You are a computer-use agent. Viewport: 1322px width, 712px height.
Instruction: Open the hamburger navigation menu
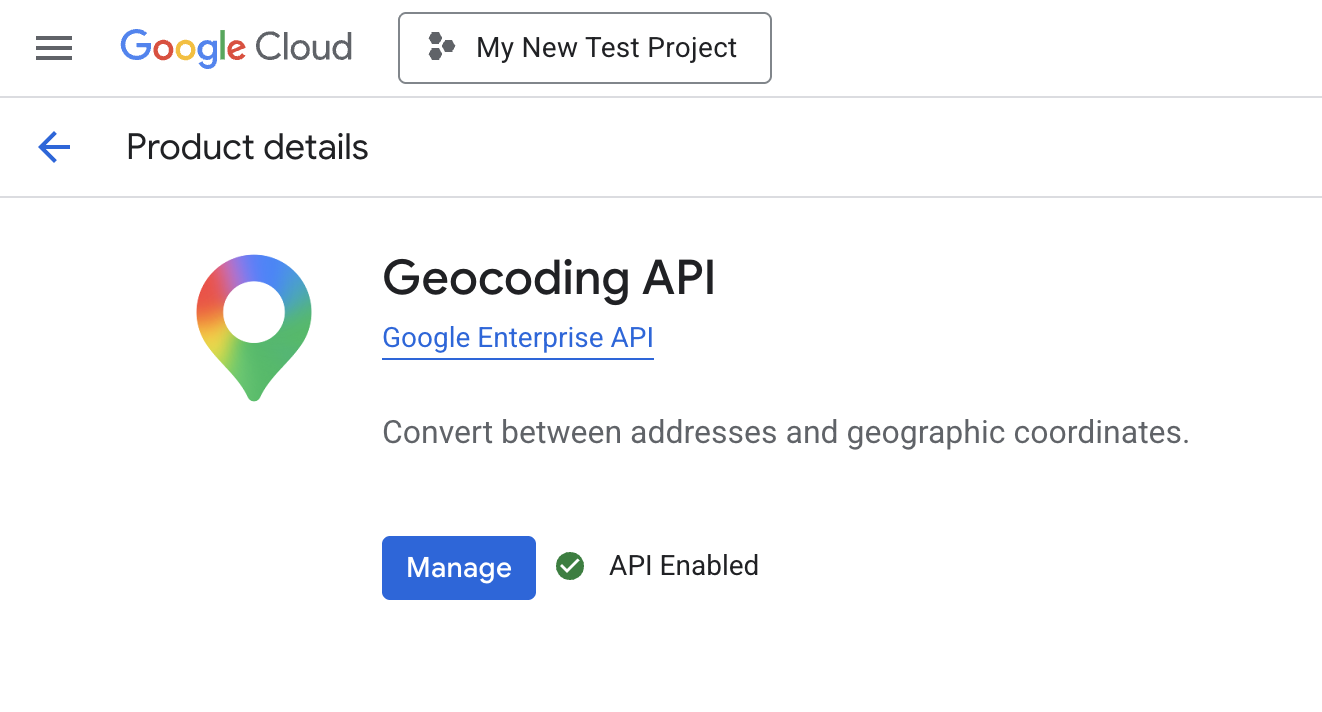(x=54, y=48)
